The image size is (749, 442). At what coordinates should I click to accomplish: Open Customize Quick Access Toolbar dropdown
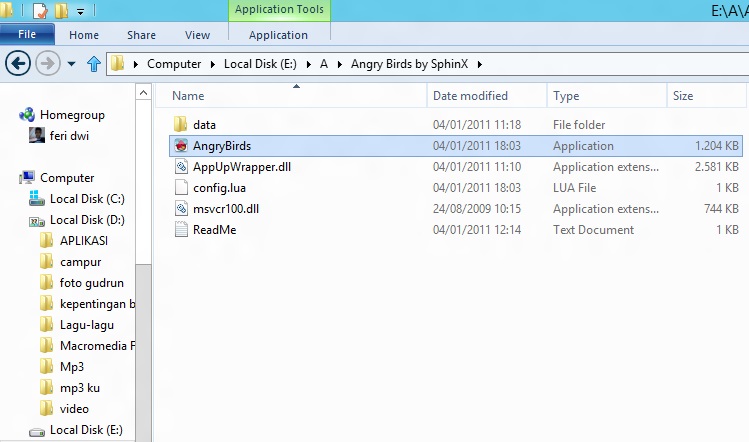click(81, 11)
